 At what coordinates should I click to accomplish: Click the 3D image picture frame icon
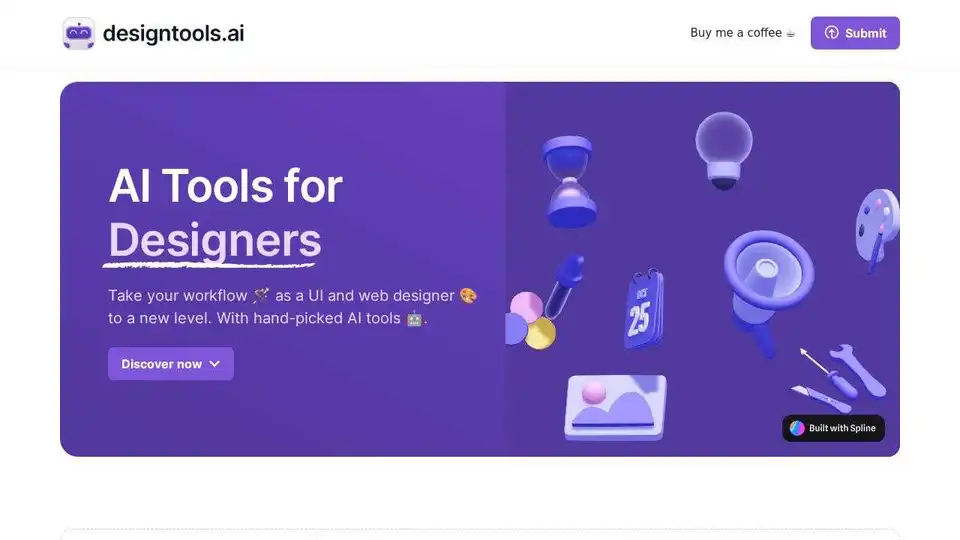[615, 407]
